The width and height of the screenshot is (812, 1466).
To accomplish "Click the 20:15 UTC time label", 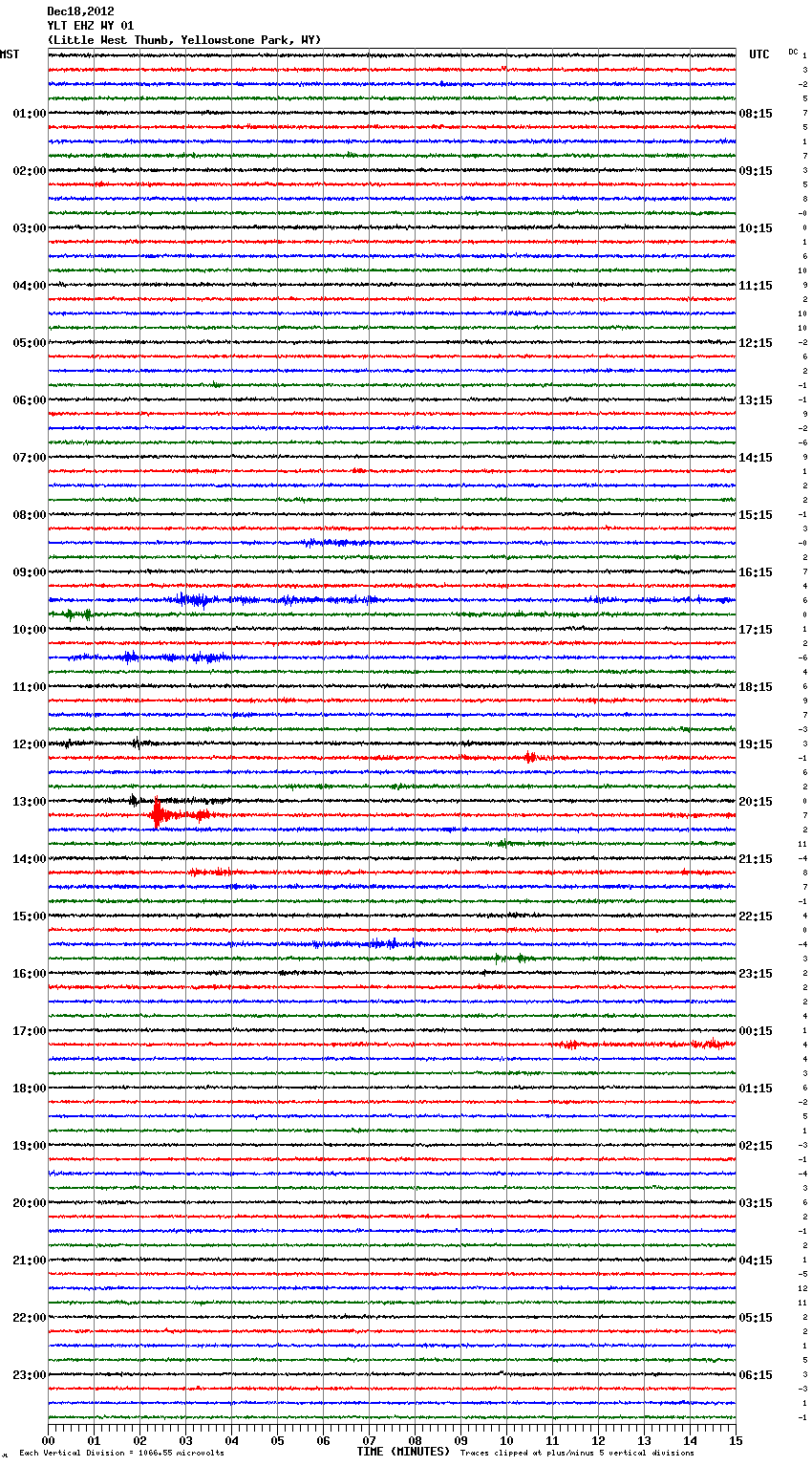I will click(756, 802).
